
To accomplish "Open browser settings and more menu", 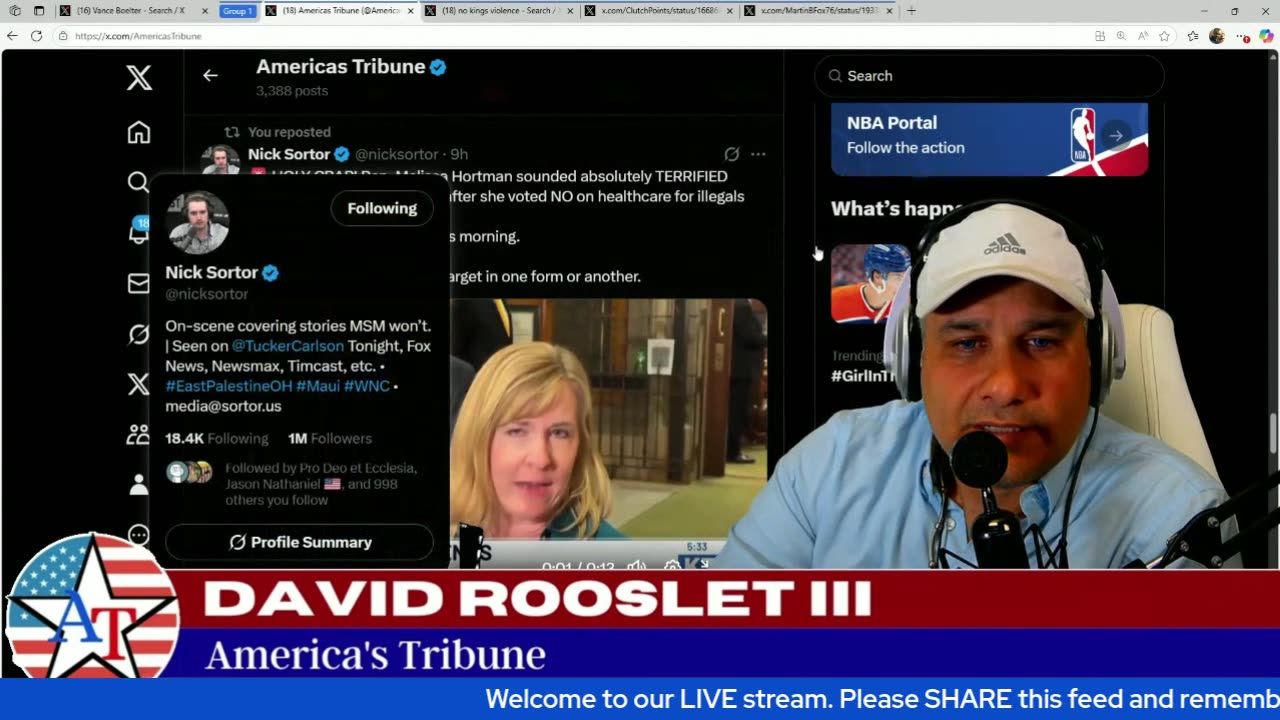I will [1242, 36].
